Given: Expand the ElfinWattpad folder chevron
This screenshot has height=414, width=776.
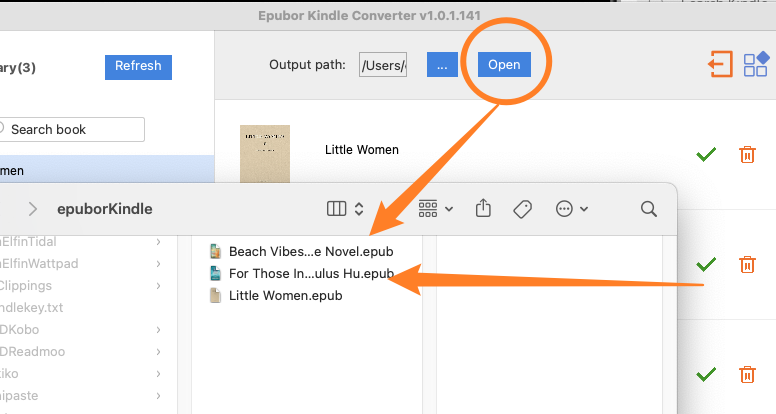Looking at the screenshot, I should [x=158, y=264].
